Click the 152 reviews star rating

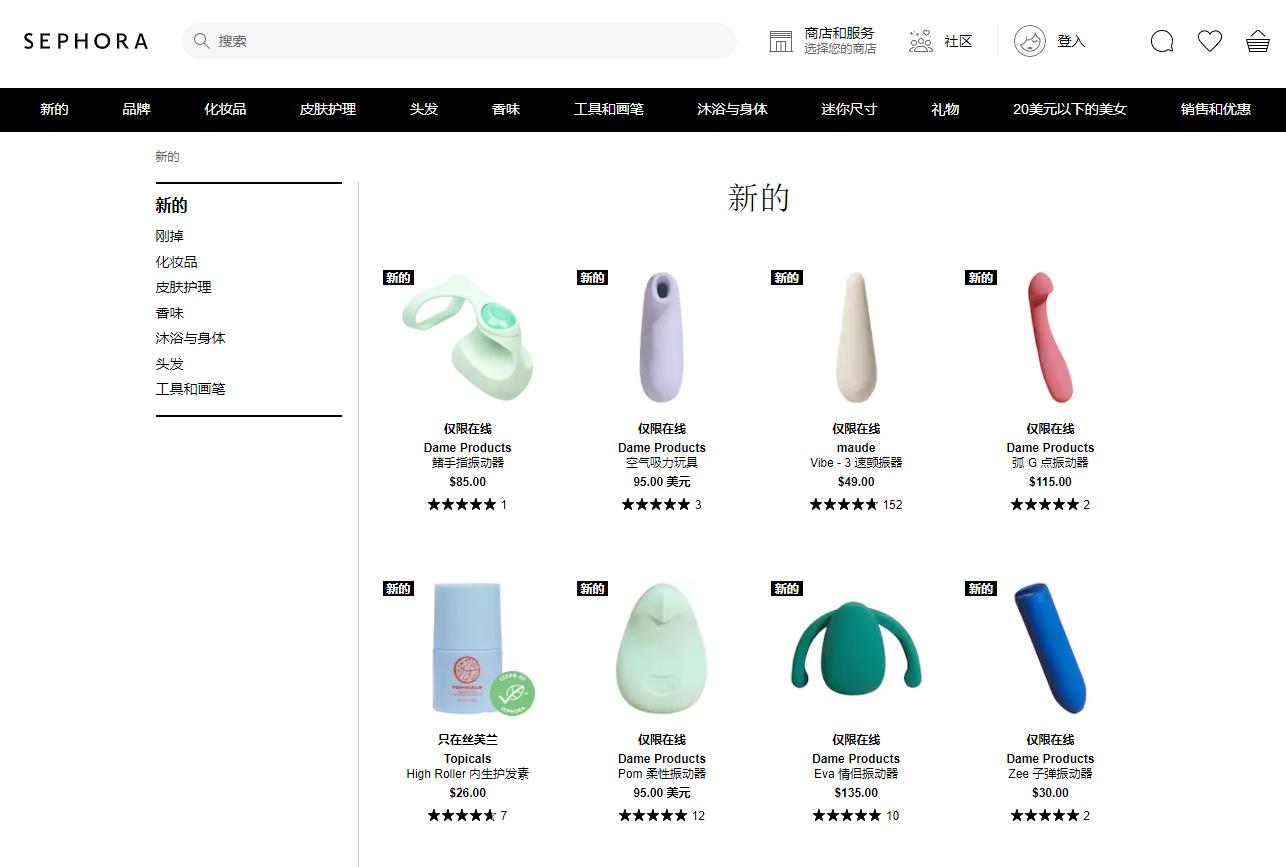856,504
